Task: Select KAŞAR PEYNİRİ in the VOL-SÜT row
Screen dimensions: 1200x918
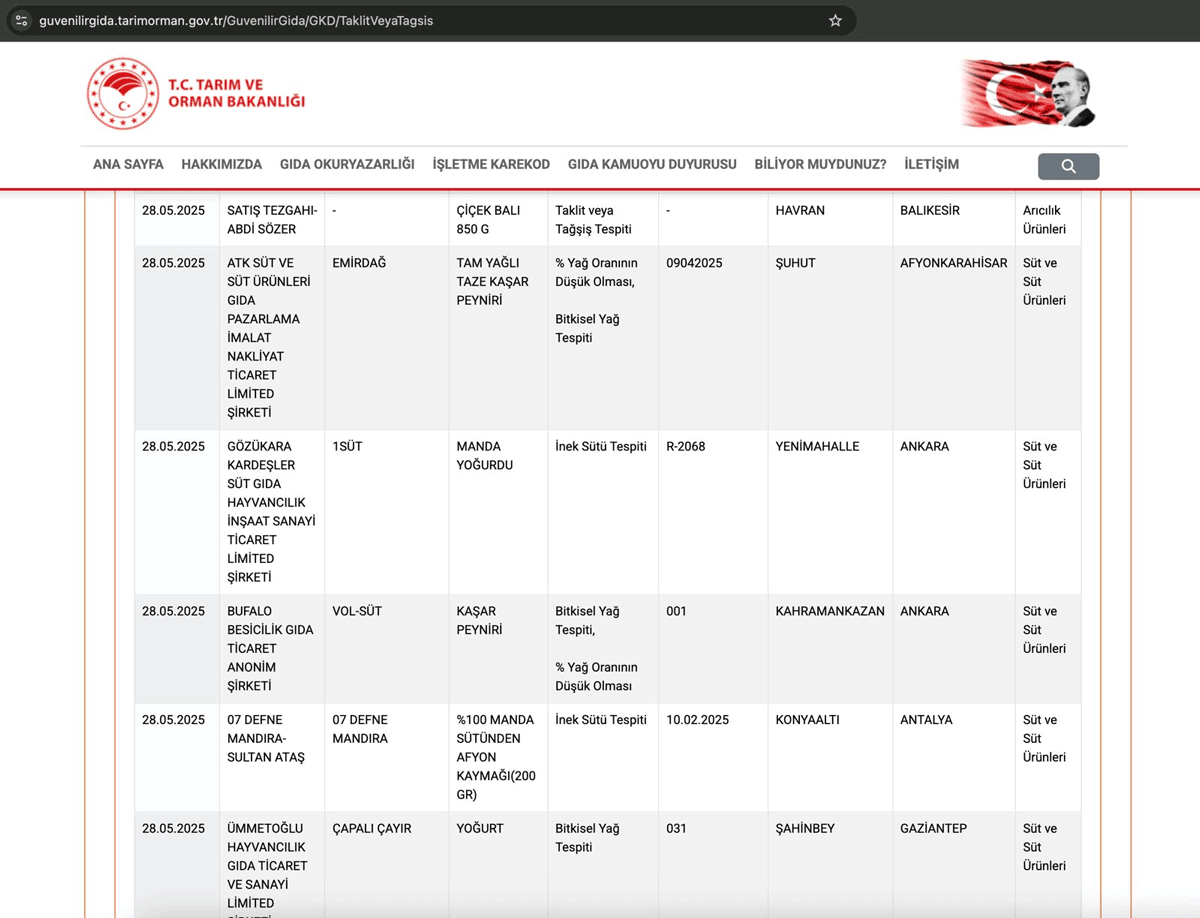Action: coord(498,649)
